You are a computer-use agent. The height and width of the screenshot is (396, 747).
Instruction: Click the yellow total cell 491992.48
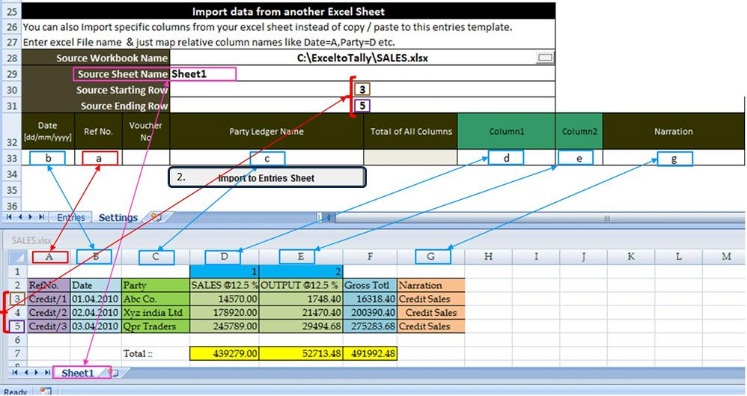point(370,353)
